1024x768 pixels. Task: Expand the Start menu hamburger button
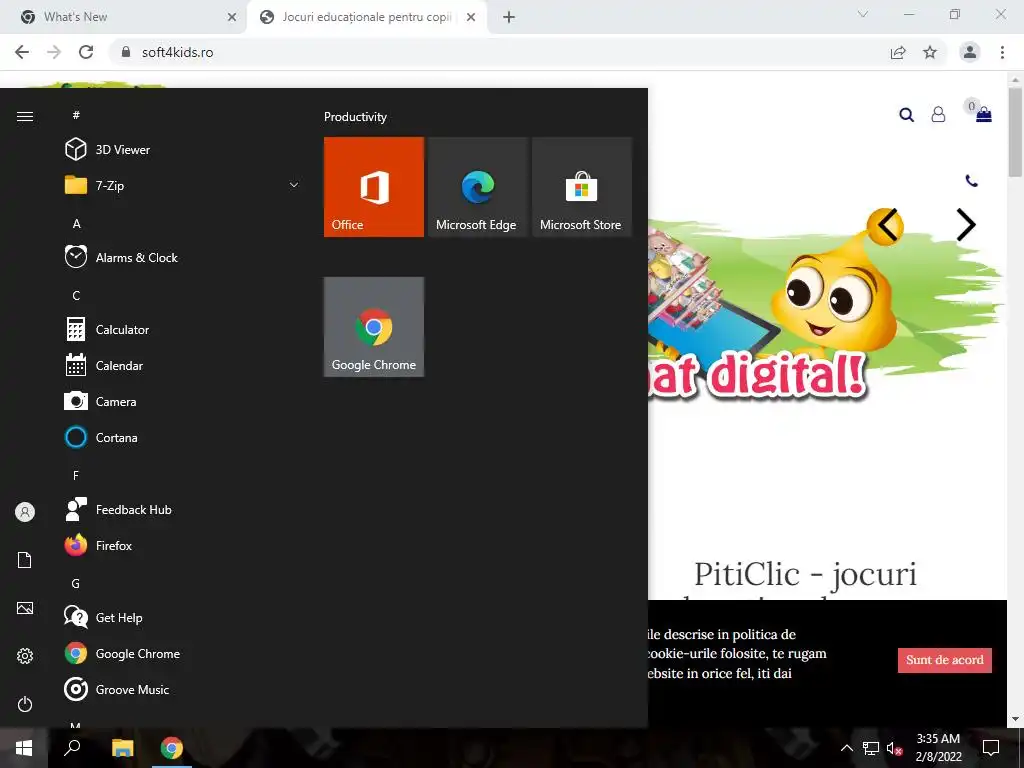[25, 116]
